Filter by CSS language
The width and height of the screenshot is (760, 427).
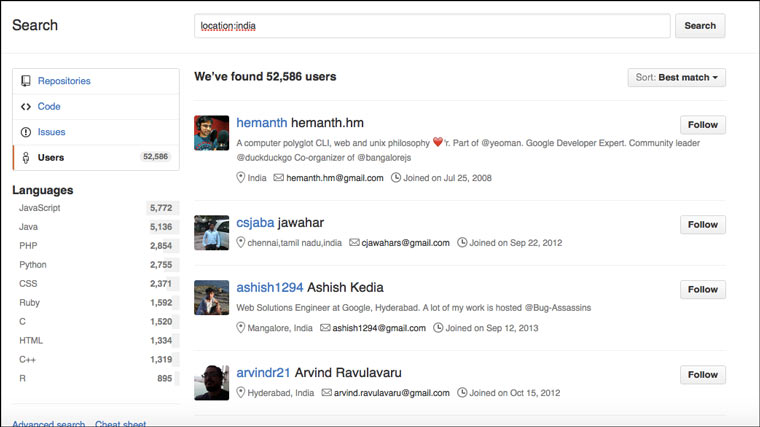tap(96, 284)
